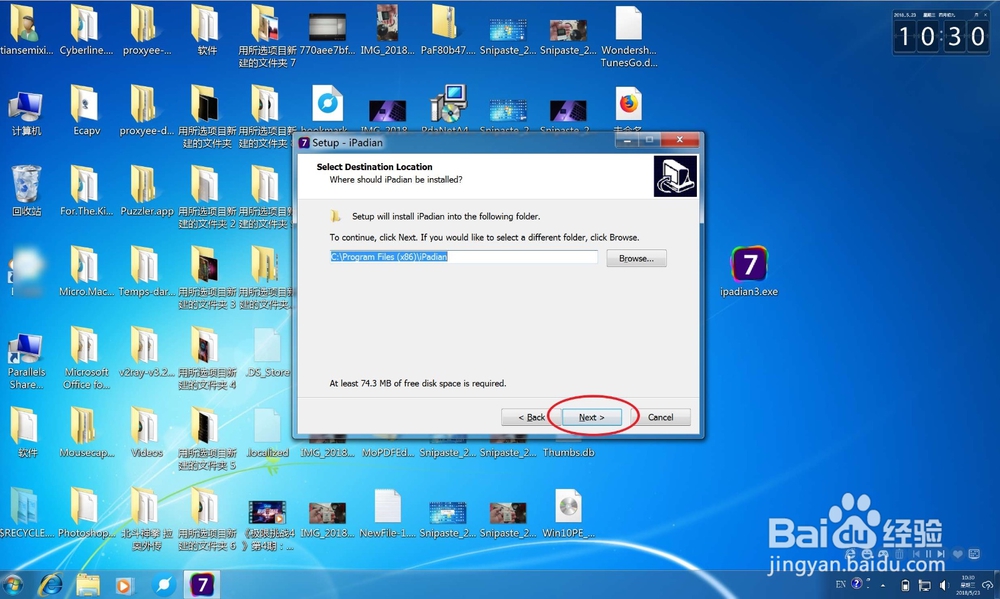This screenshot has width=1000, height=599.
Task: Open the blue round app in taskbar
Action: [163, 585]
